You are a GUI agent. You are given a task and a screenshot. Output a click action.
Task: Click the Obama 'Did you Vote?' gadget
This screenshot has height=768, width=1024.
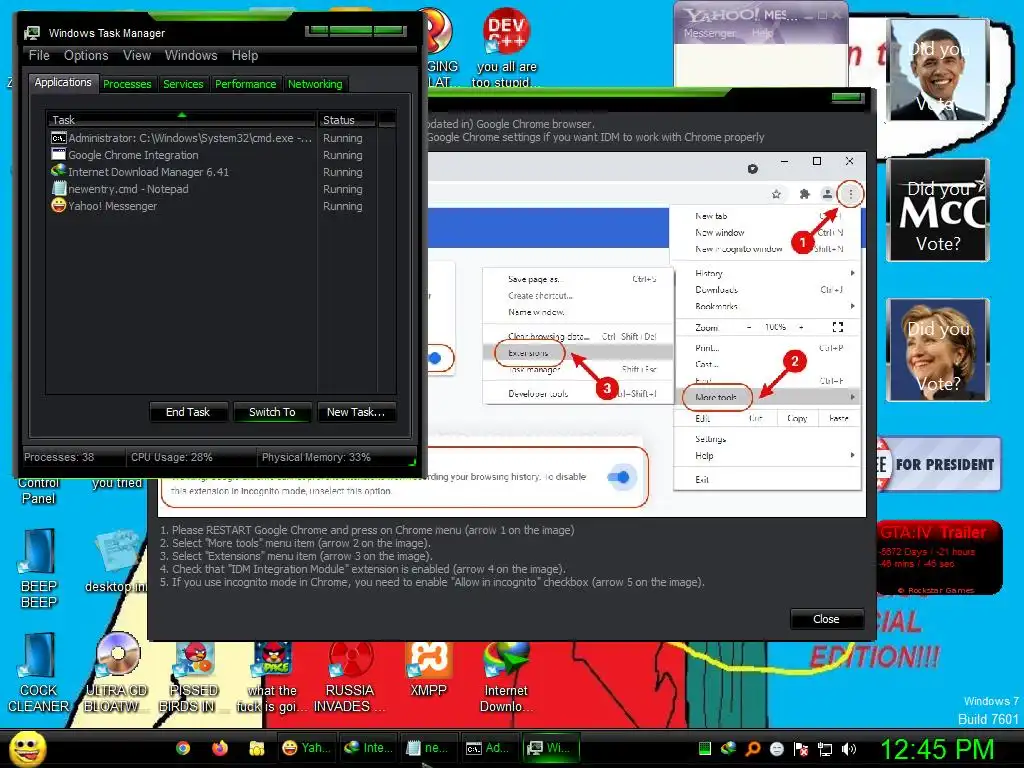coord(938,70)
